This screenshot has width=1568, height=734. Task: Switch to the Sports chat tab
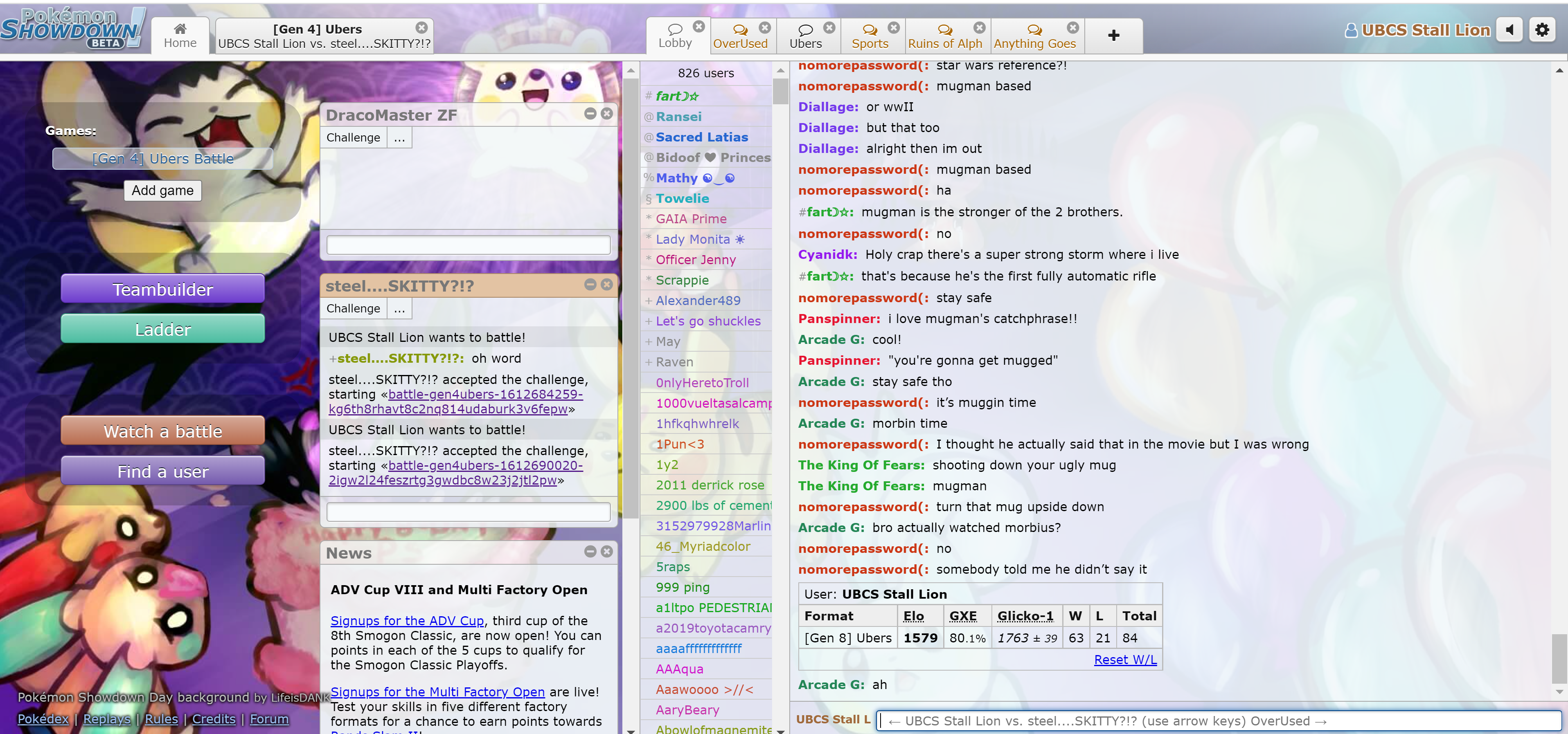(x=870, y=36)
